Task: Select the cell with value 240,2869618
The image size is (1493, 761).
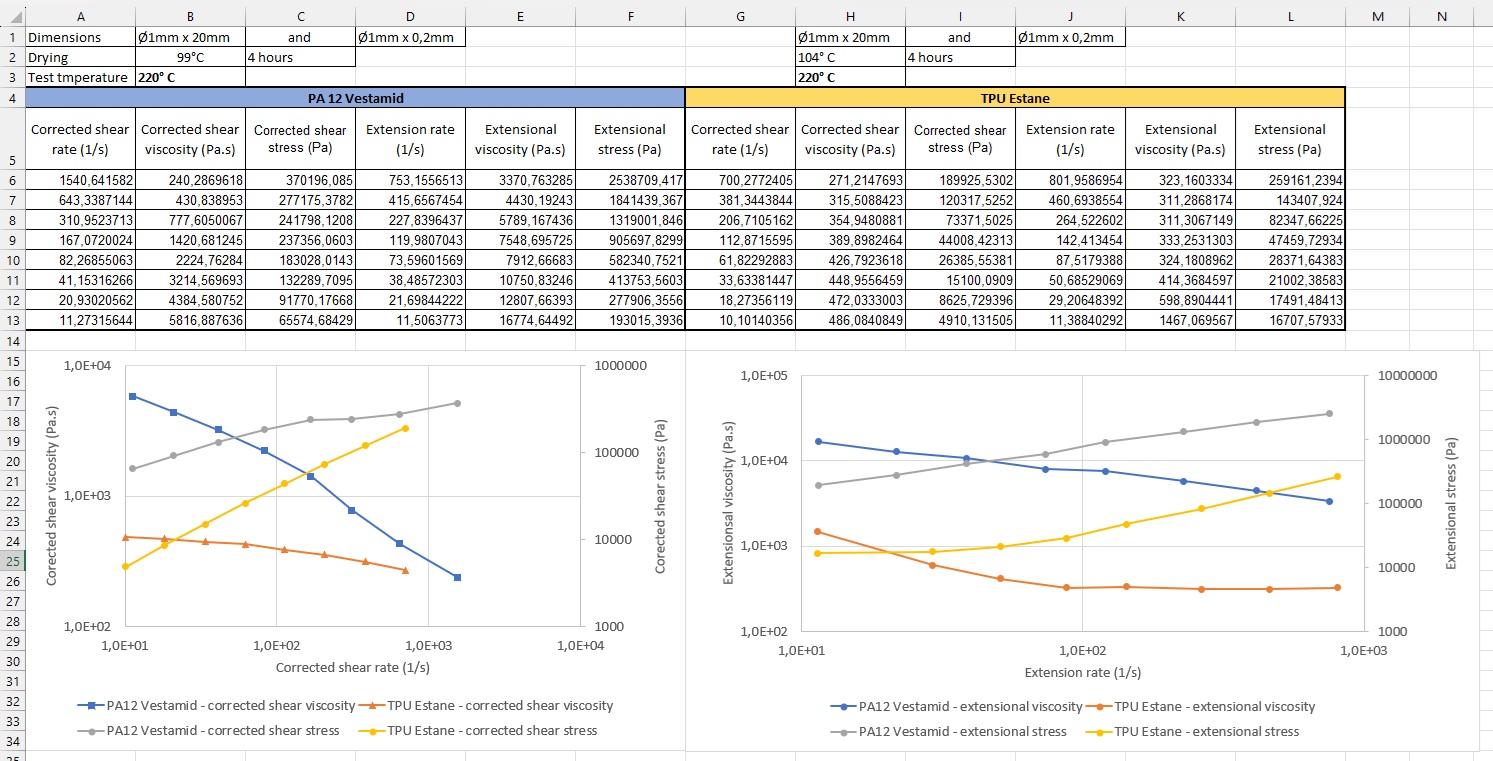Action: [x=190, y=181]
